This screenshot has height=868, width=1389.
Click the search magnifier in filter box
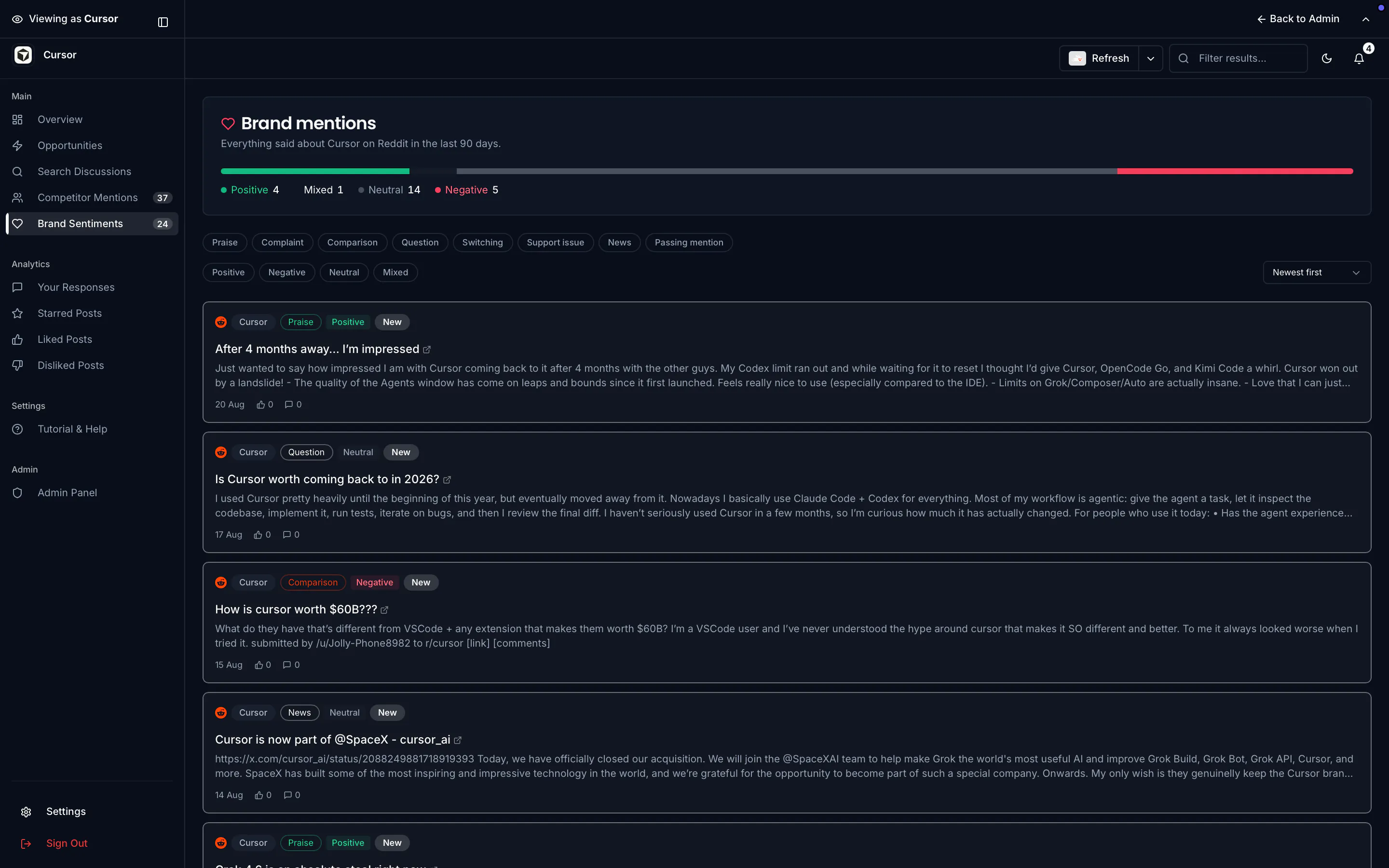1184,58
